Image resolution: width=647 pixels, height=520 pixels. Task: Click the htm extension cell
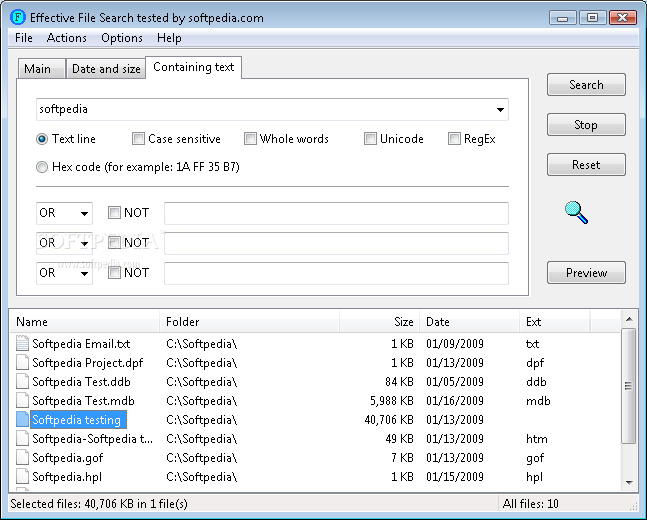point(537,439)
